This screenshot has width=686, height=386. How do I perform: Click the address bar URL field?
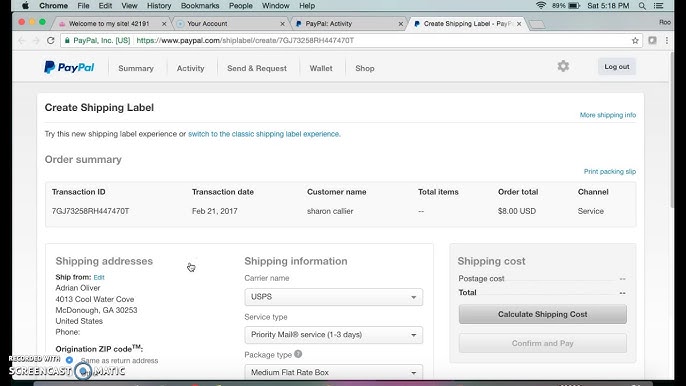[x=350, y=40]
